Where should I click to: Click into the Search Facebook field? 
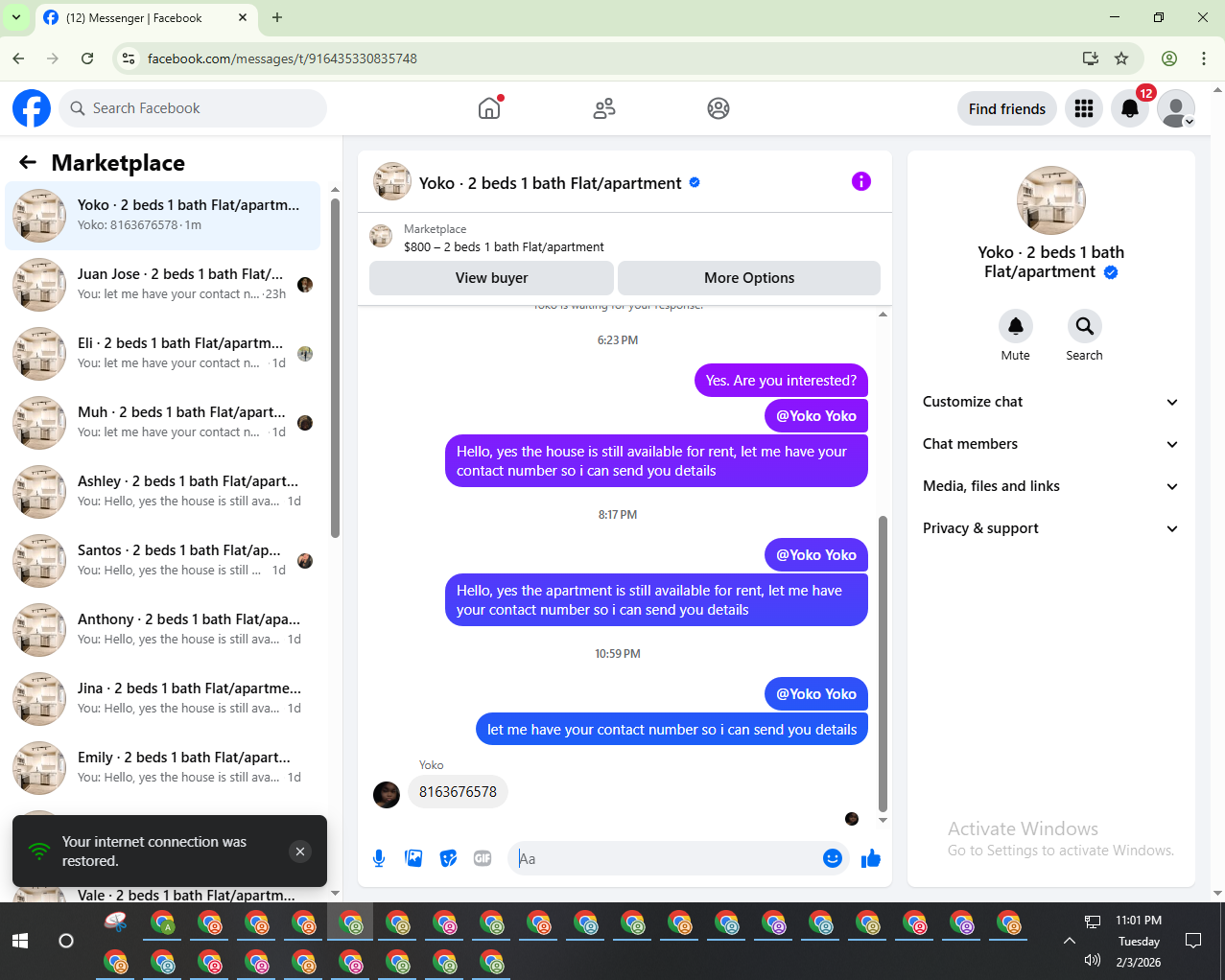[x=193, y=108]
